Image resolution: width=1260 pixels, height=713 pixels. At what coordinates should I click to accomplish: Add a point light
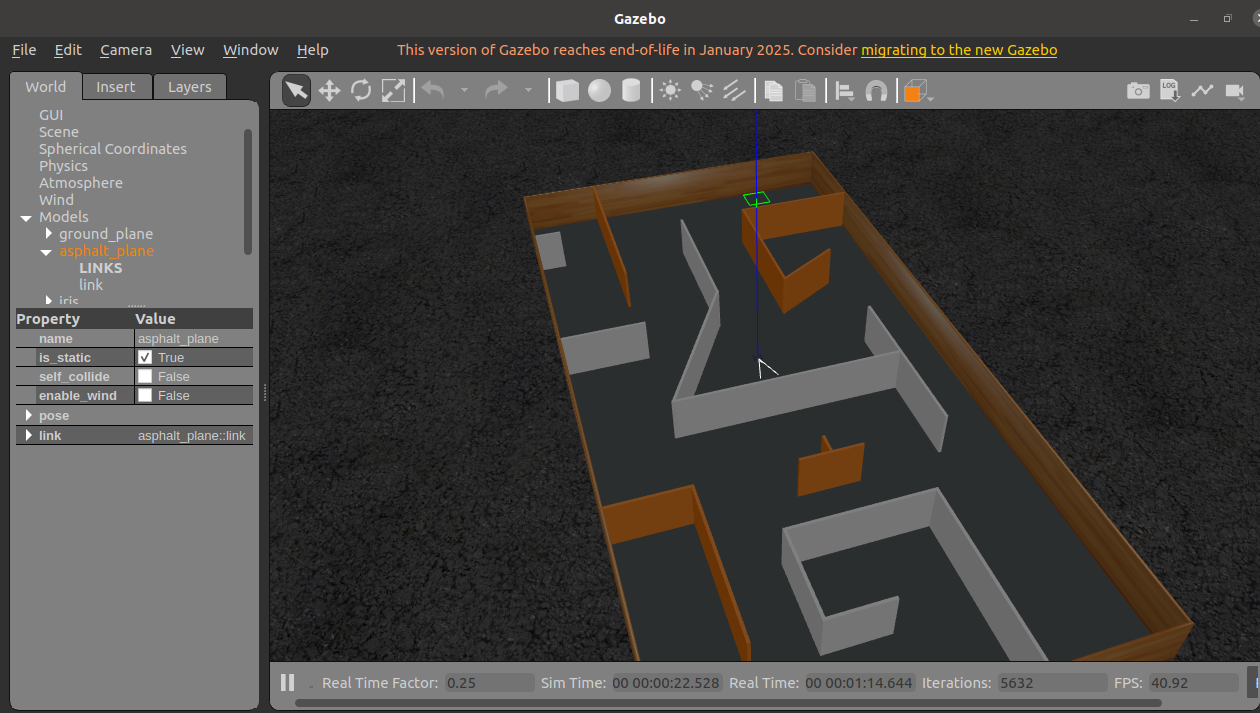tap(670, 91)
